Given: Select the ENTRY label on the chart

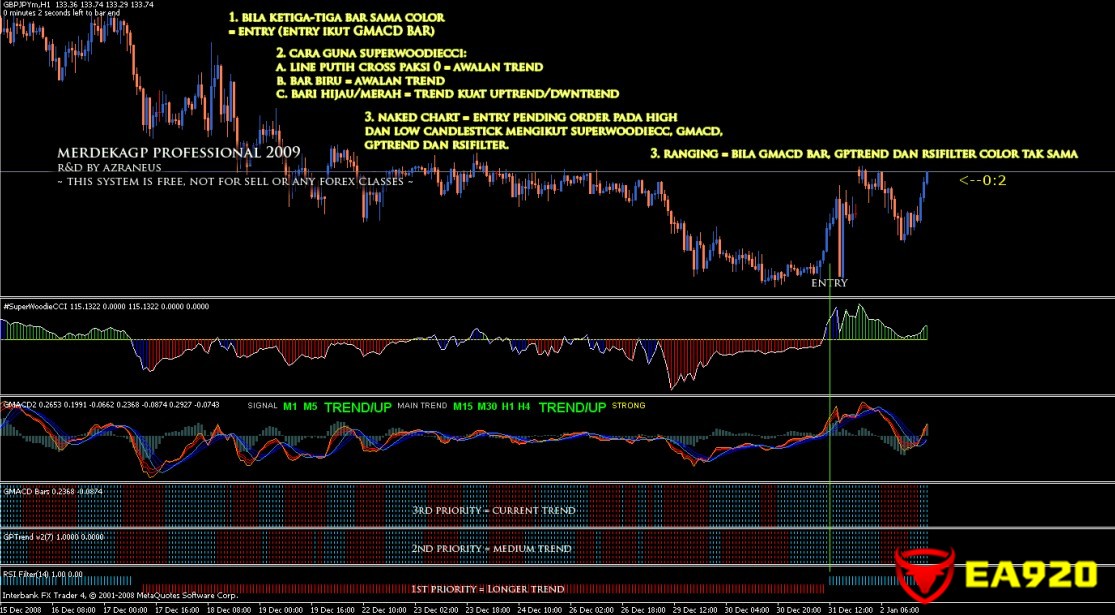Looking at the screenshot, I should (x=829, y=283).
